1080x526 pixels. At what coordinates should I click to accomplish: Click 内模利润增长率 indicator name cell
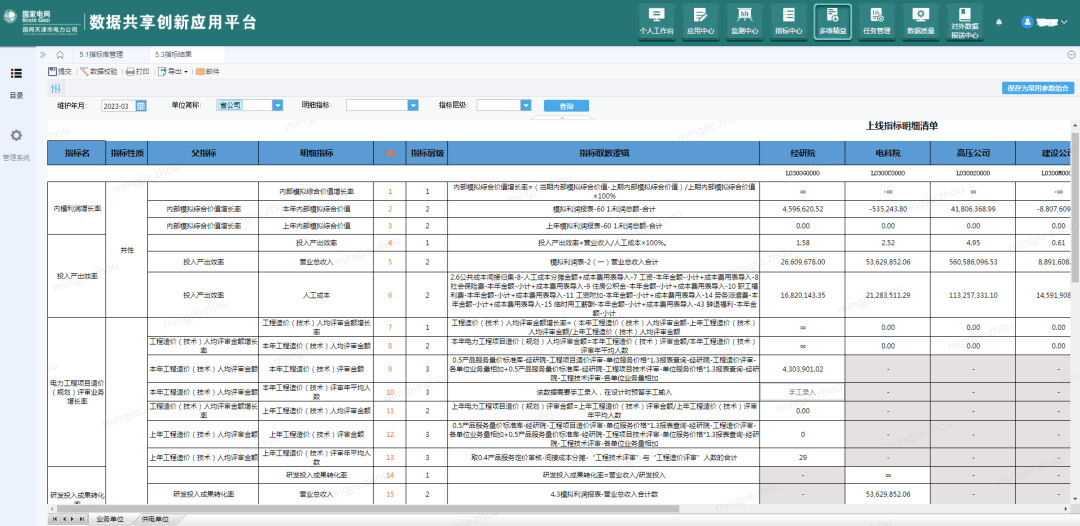point(76,208)
